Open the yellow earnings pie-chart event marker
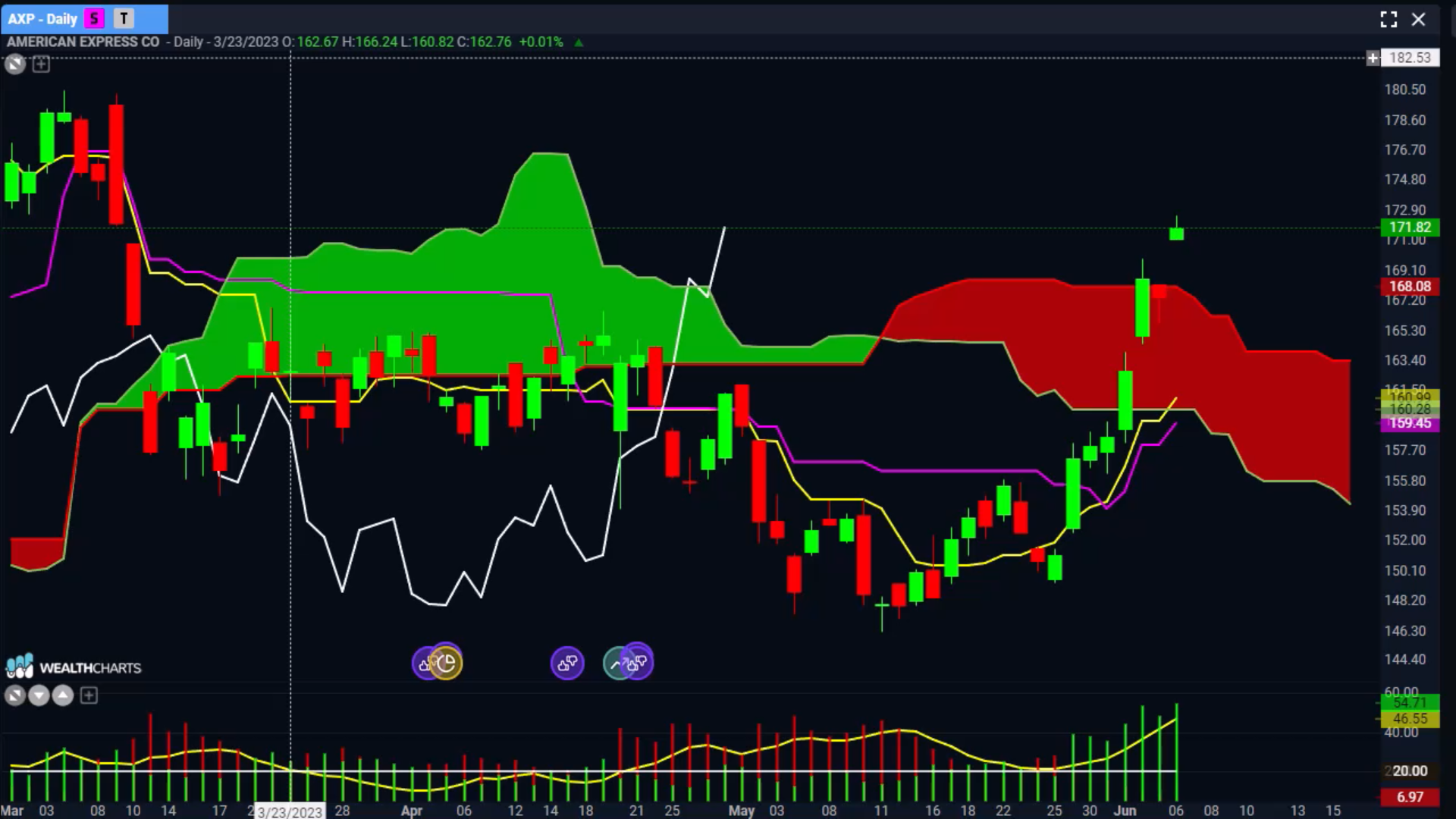Viewport: 1456px width, 819px height. (x=447, y=664)
